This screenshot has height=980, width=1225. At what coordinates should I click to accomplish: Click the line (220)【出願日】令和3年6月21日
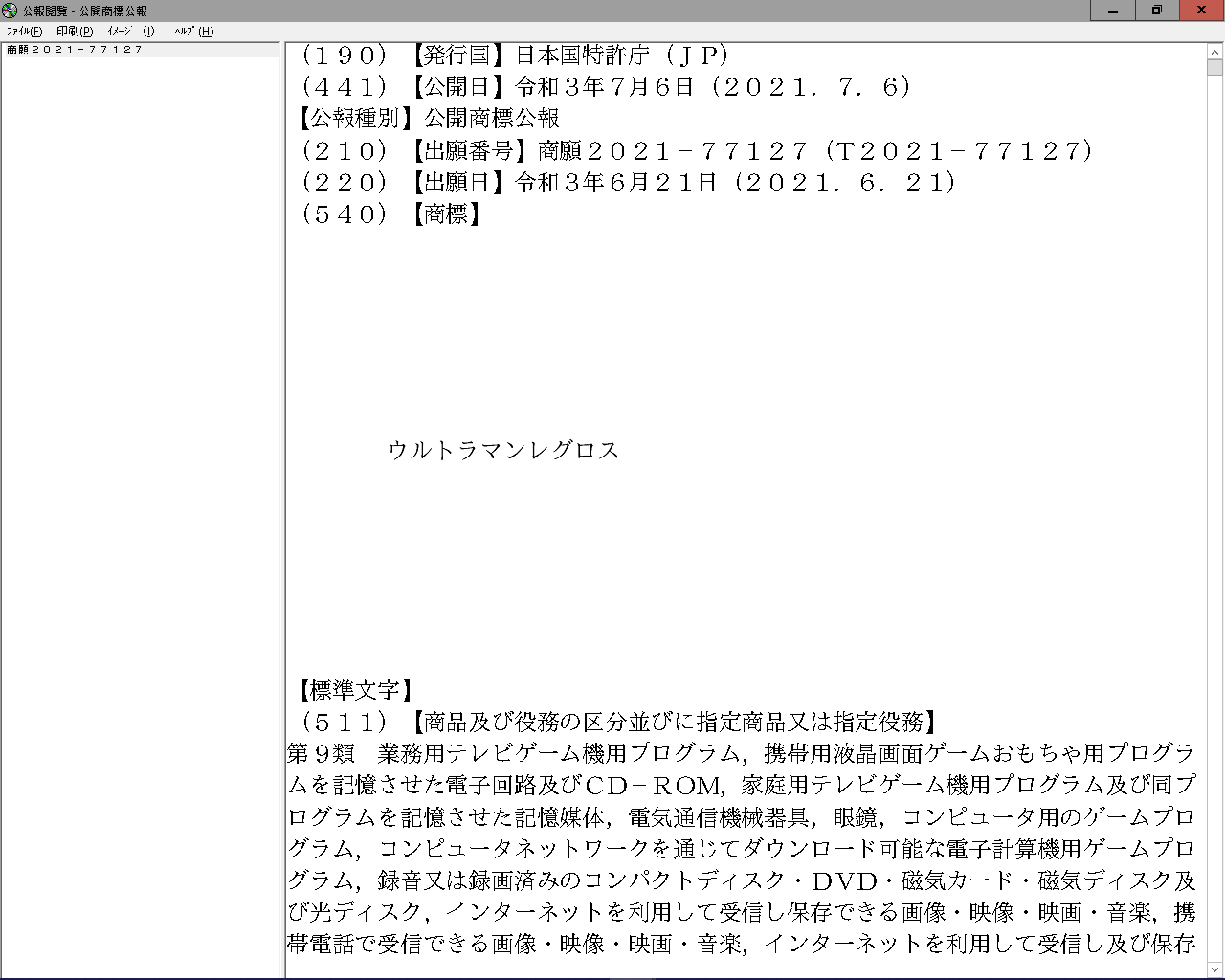point(628,182)
